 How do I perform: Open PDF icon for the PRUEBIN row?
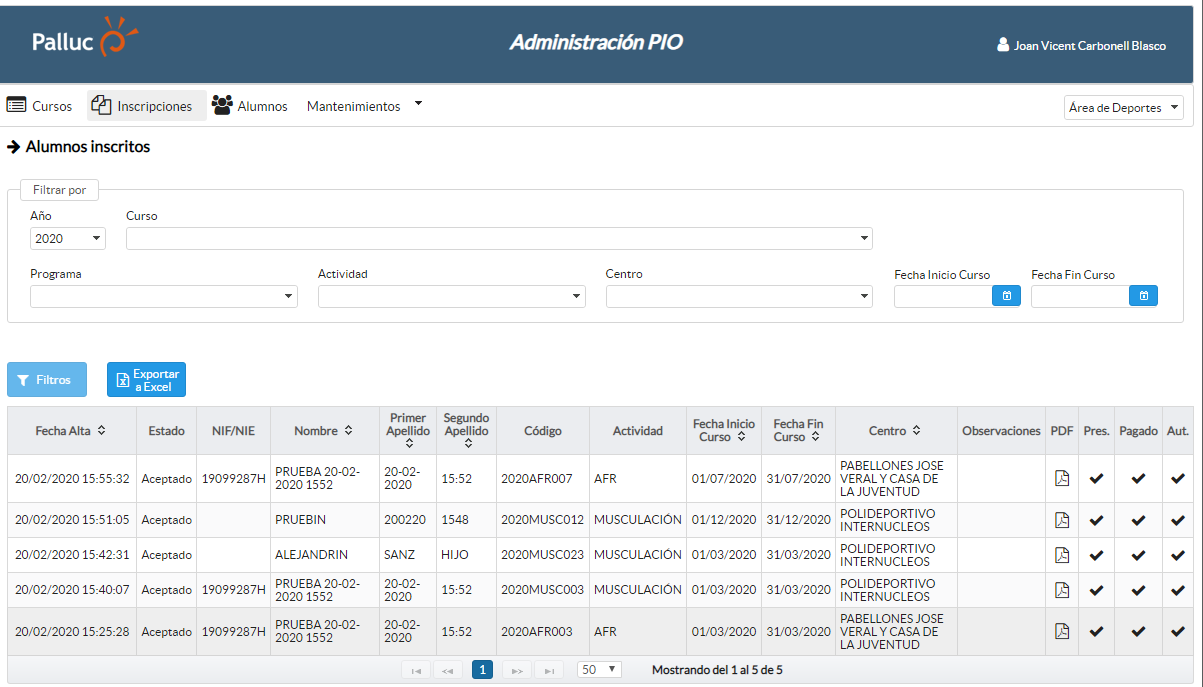(1062, 520)
